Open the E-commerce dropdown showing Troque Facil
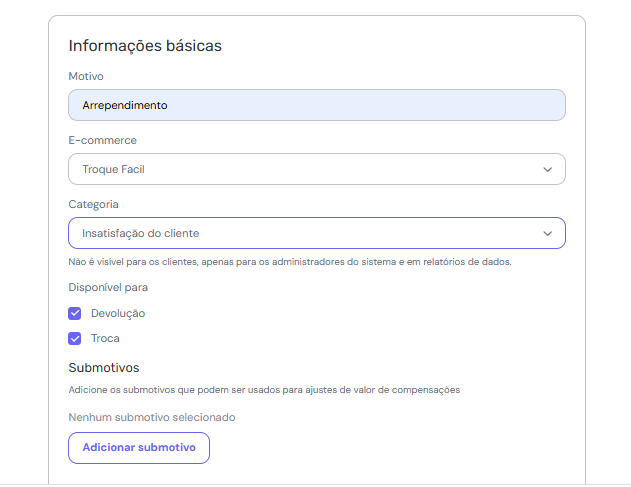The width and height of the screenshot is (631, 487). click(300, 169)
